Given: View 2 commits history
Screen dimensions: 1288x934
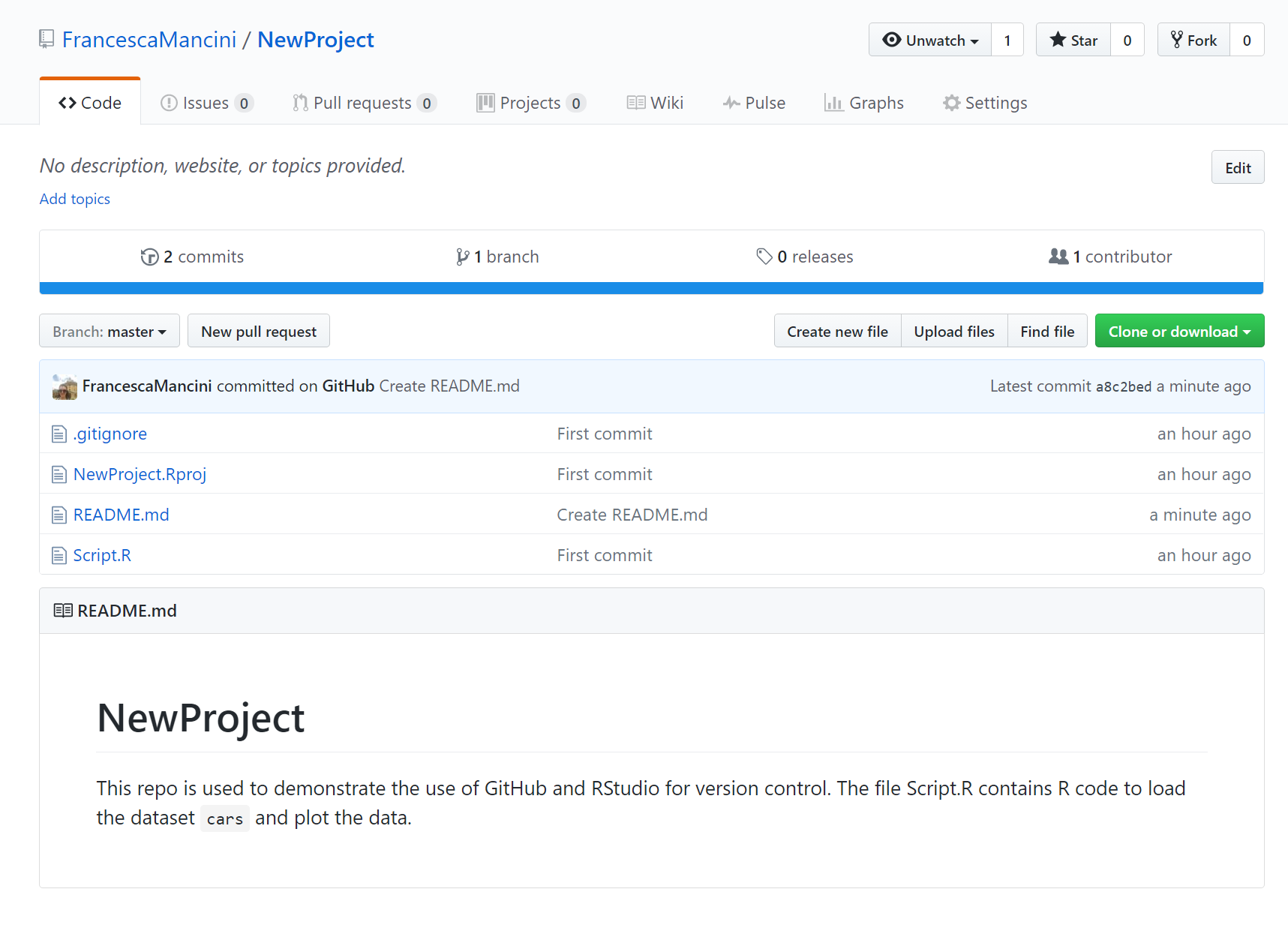Looking at the screenshot, I should click(x=193, y=257).
